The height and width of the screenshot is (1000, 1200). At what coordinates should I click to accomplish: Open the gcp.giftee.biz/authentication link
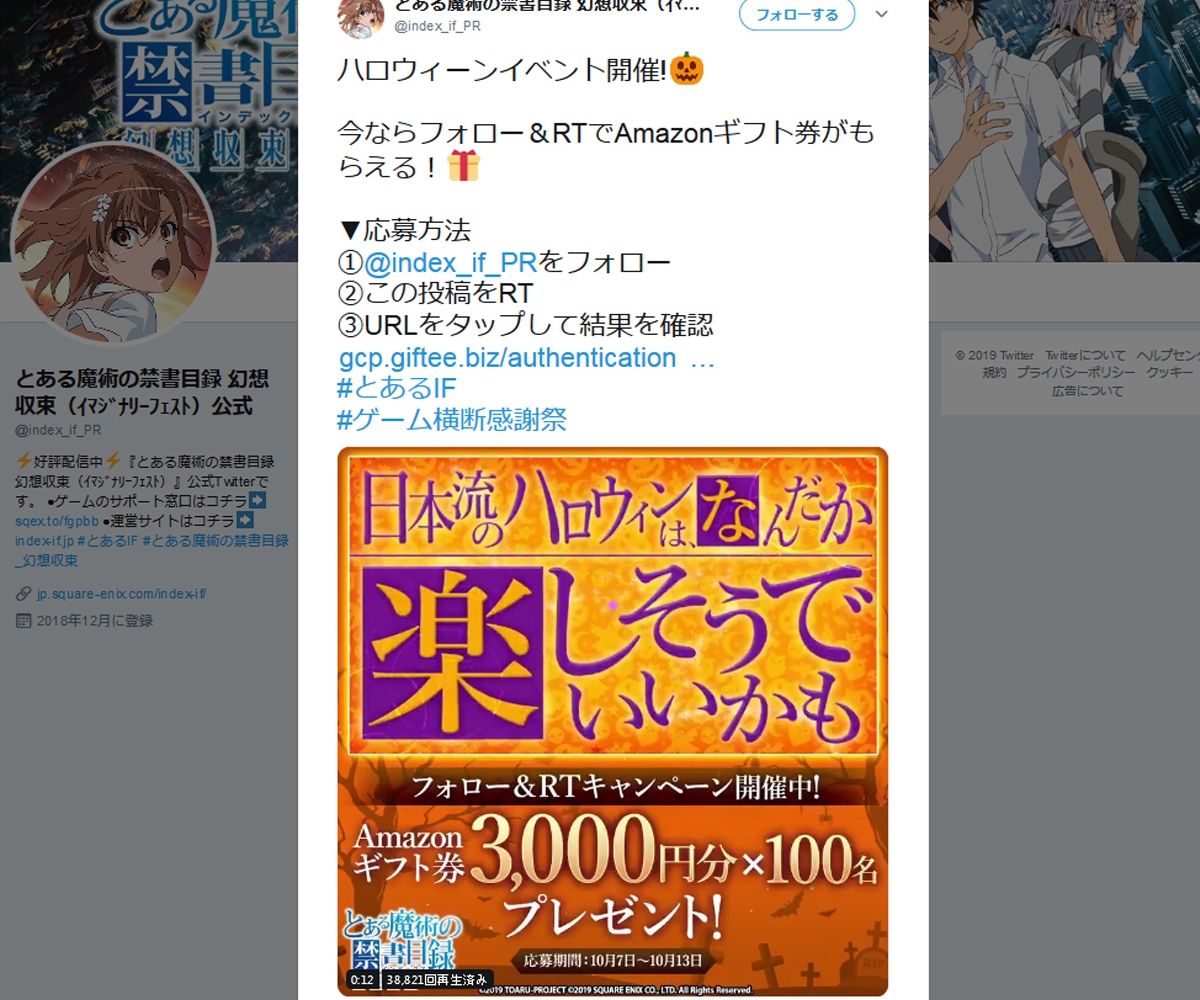coord(526,358)
